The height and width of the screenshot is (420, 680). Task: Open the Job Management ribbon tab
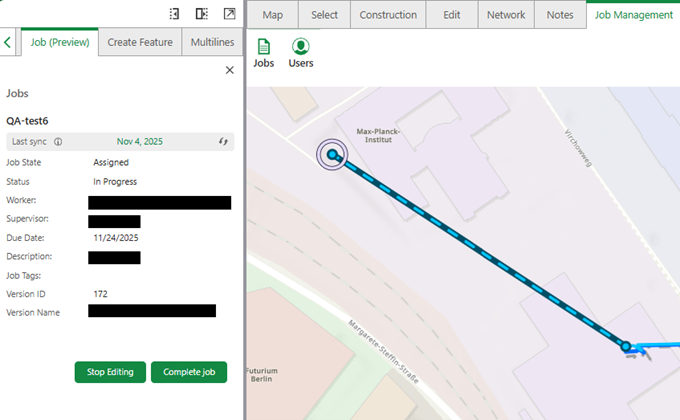point(634,15)
